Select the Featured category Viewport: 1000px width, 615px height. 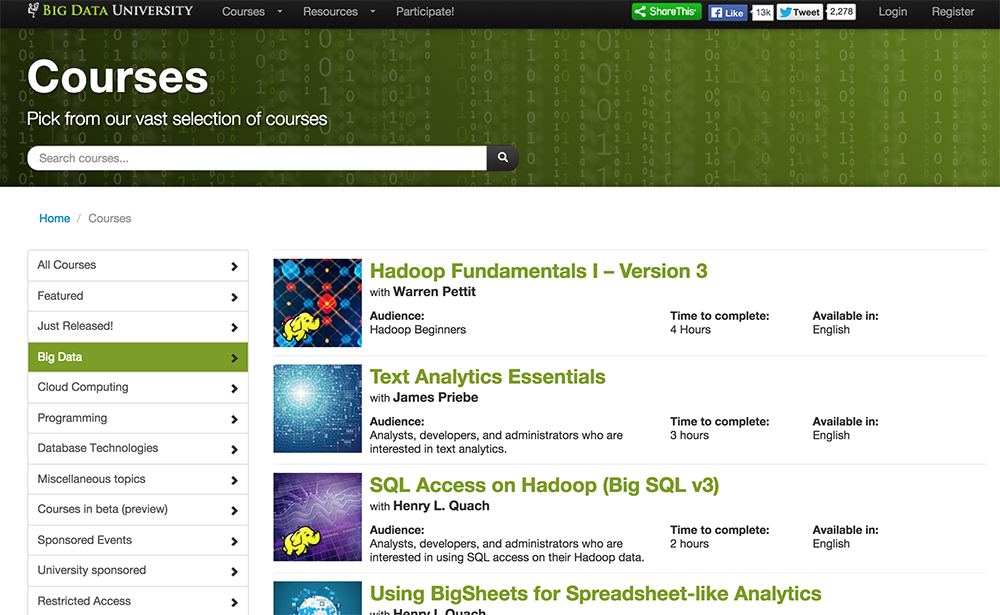(138, 296)
